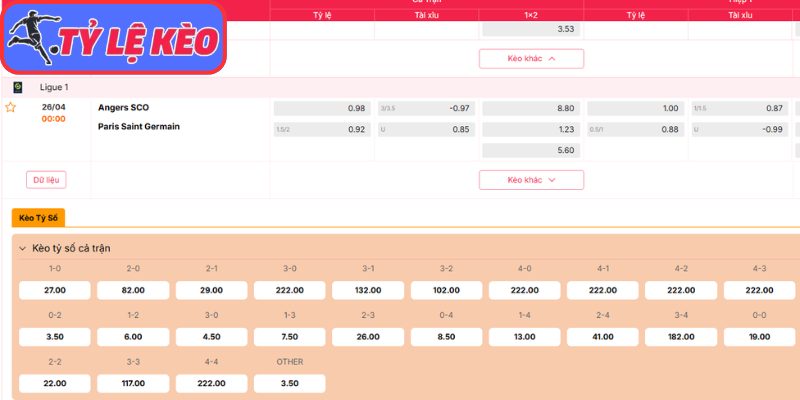Screen dimensions: 800x400
Task: Select the 2-1 score odds 29.00
Action: (211, 290)
